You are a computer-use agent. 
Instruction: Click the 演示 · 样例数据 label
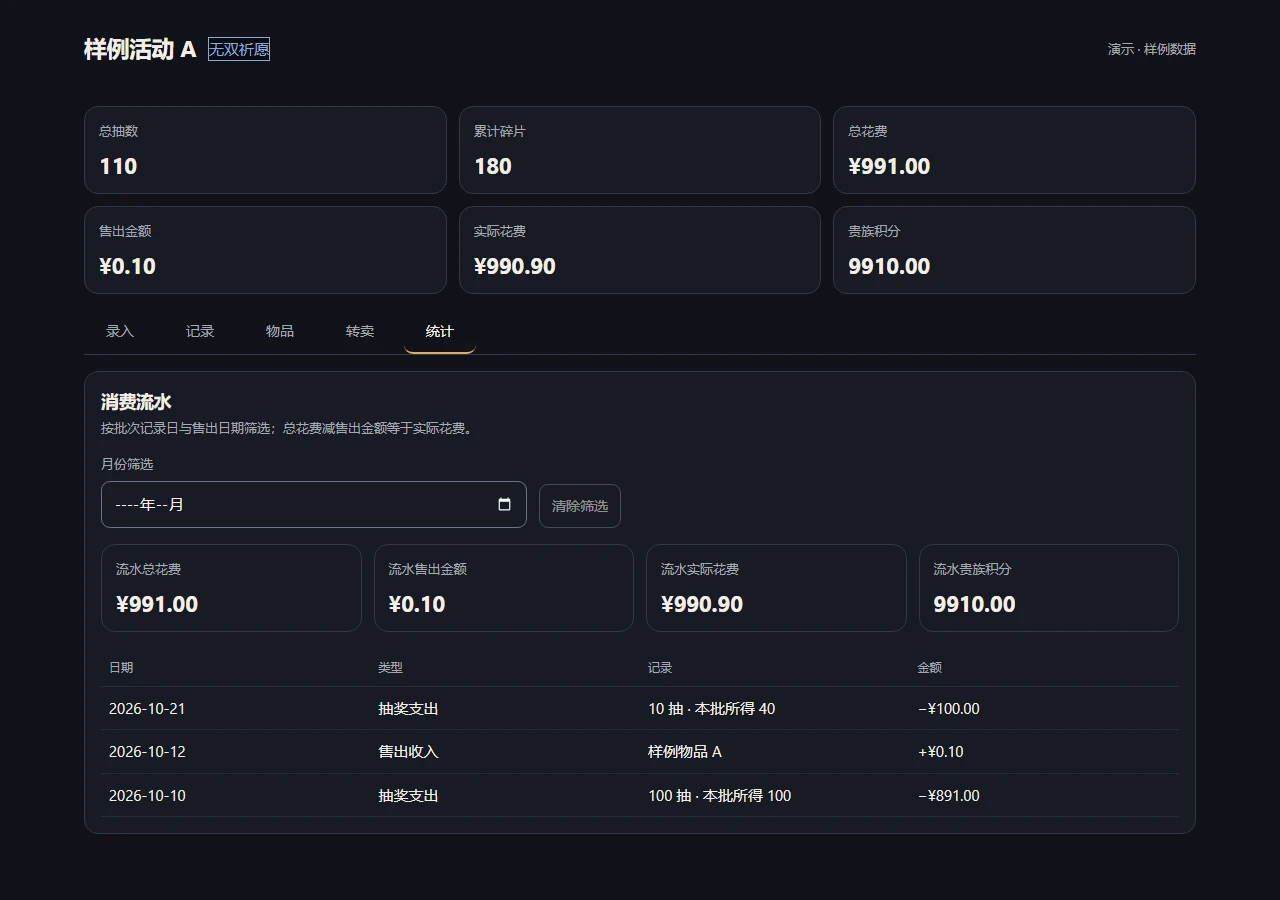(1152, 49)
